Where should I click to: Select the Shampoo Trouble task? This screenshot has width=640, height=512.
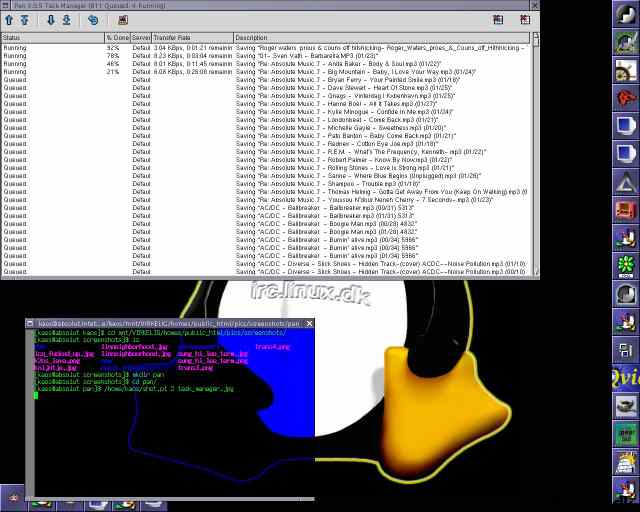click(x=265, y=184)
